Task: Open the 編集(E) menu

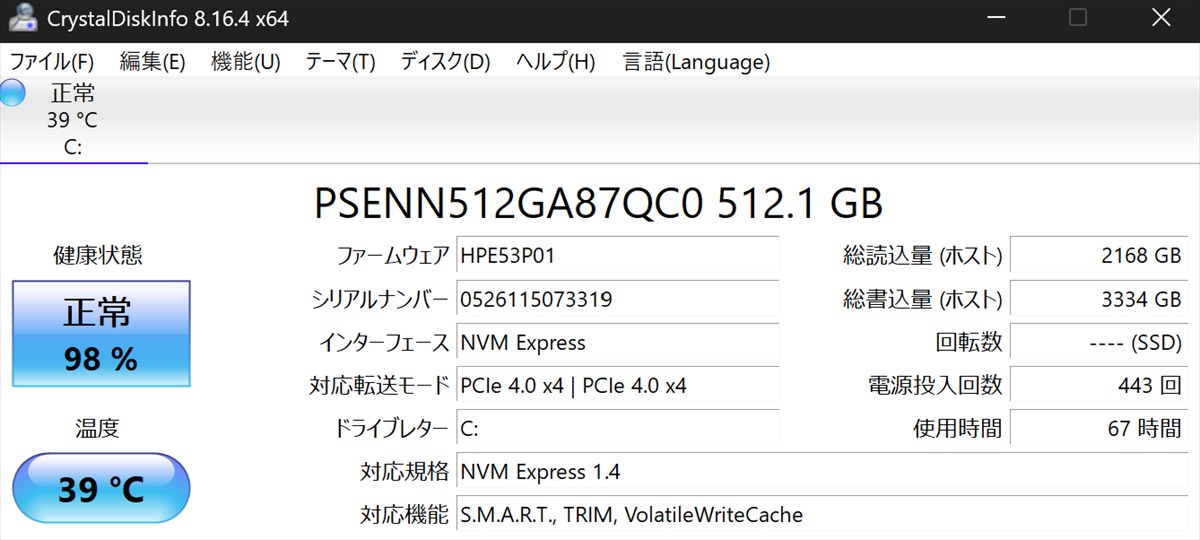Action: coord(152,62)
